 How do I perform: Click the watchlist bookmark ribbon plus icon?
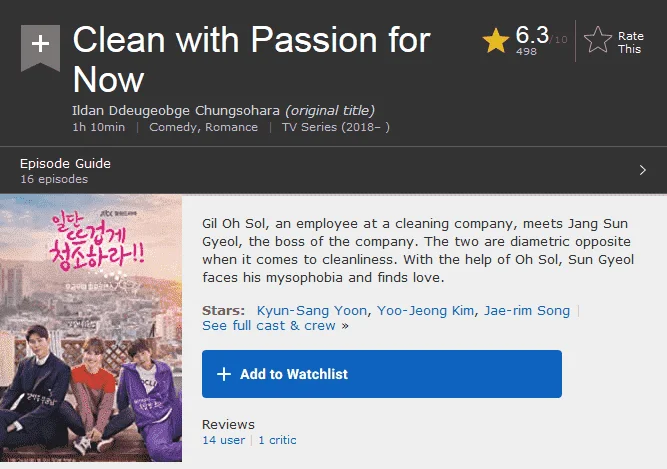click(x=40, y=47)
